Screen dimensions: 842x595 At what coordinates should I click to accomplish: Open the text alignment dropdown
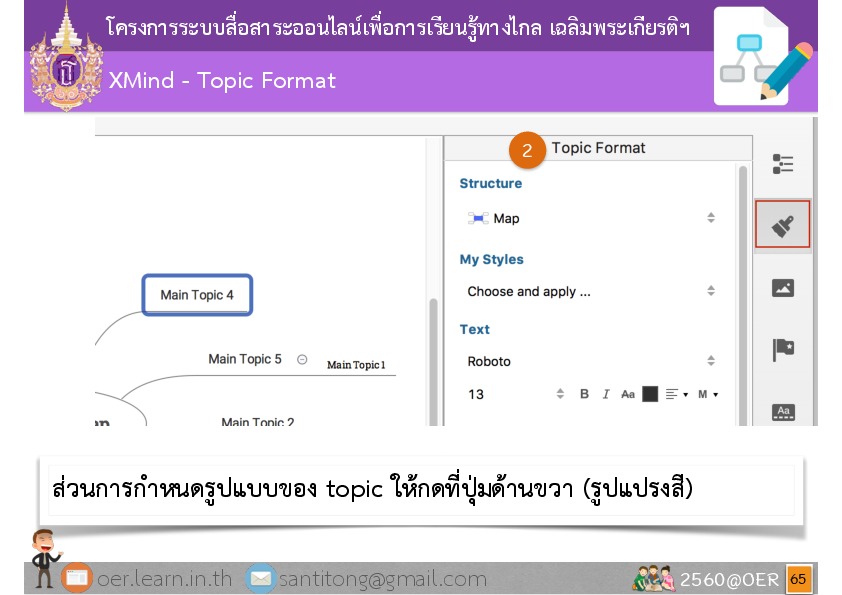click(677, 394)
